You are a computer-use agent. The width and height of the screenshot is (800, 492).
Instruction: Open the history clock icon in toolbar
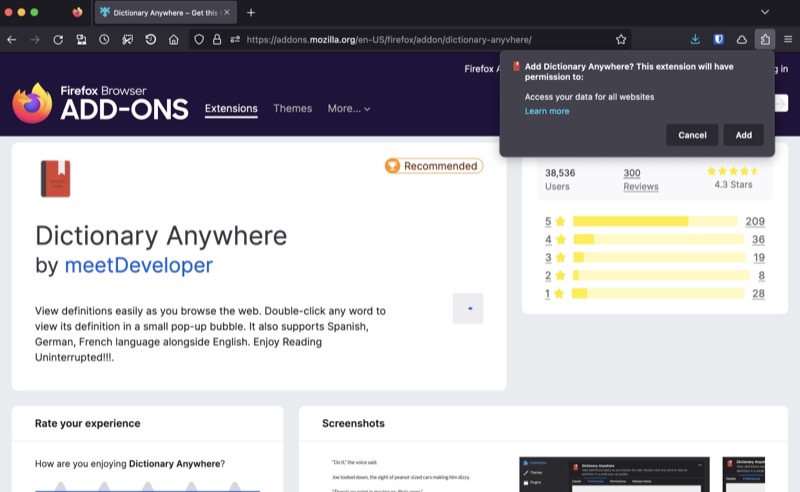tap(104, 39)
